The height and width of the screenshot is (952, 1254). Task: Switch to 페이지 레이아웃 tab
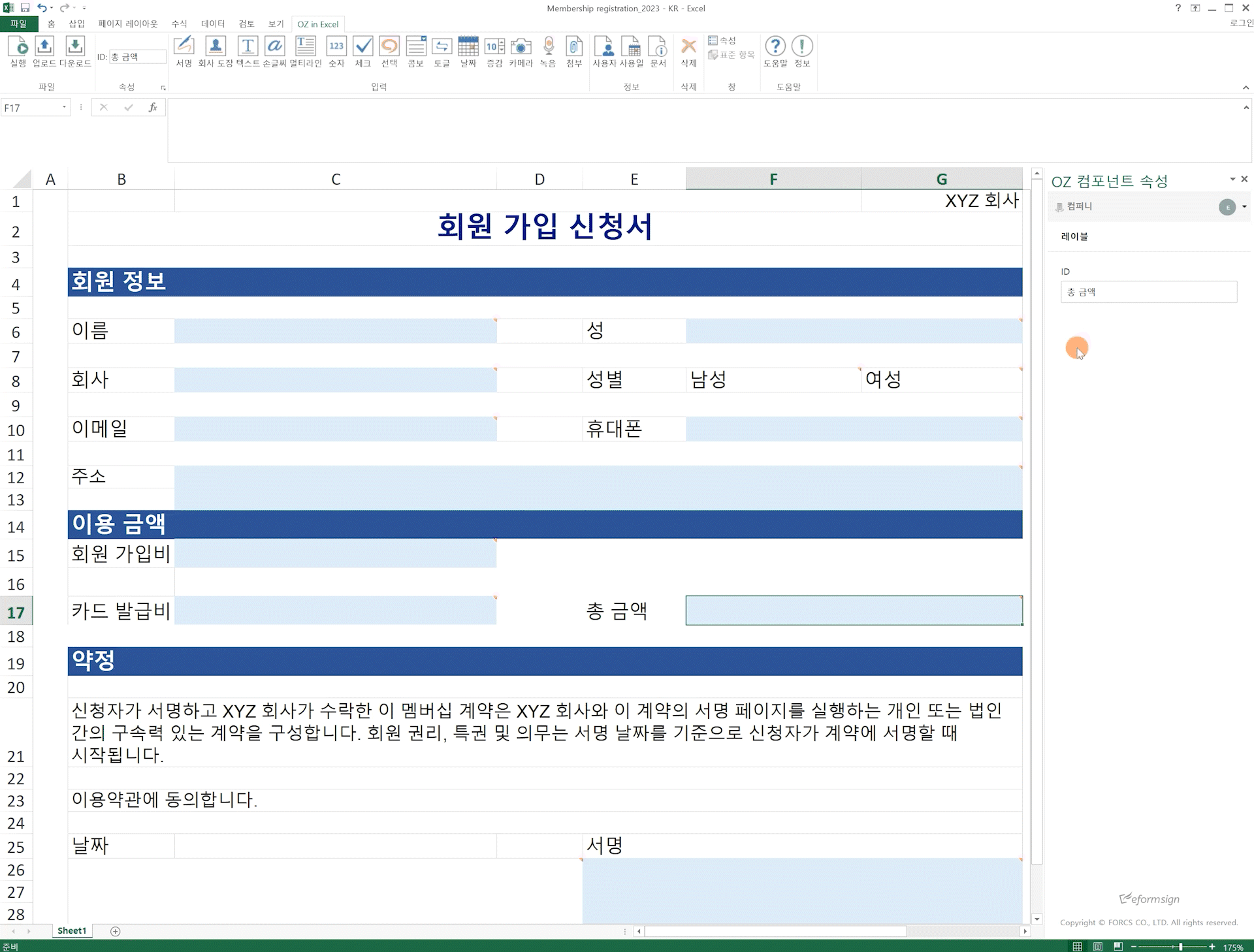click(128, 24)
